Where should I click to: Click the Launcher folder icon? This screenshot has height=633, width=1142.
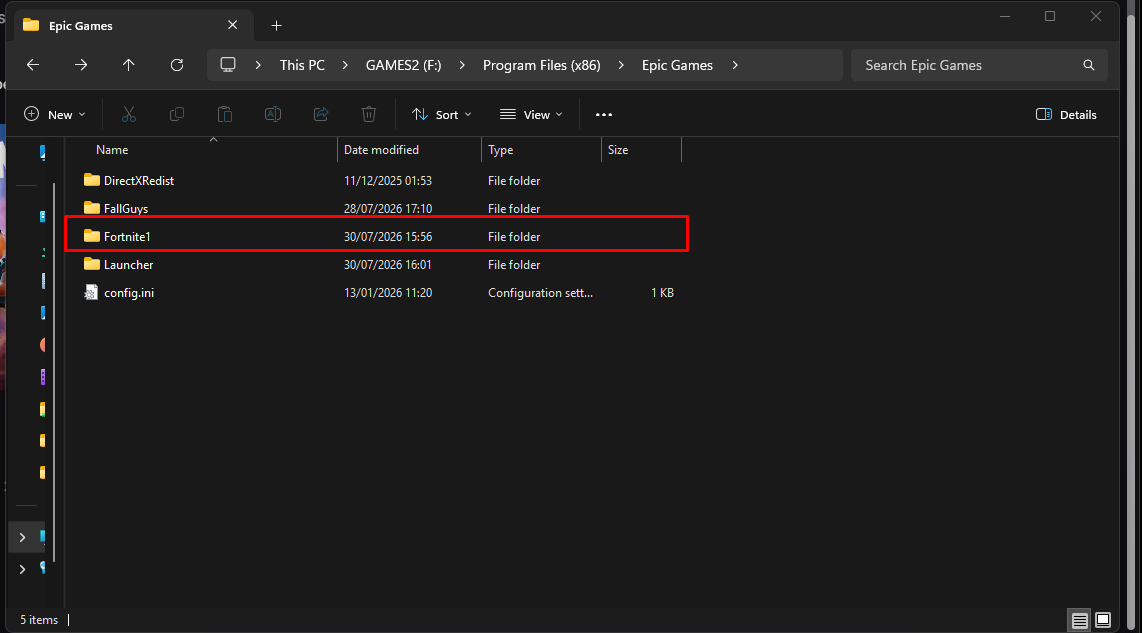[92, 264]
